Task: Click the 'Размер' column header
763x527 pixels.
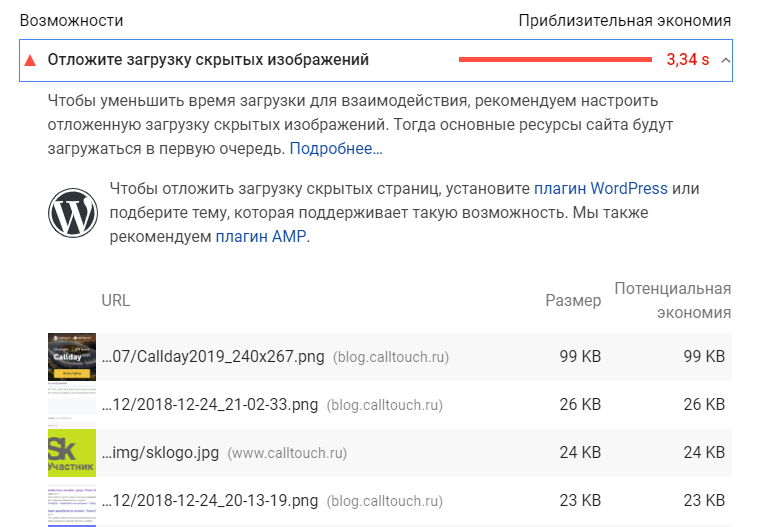Action: click(573, 301)
